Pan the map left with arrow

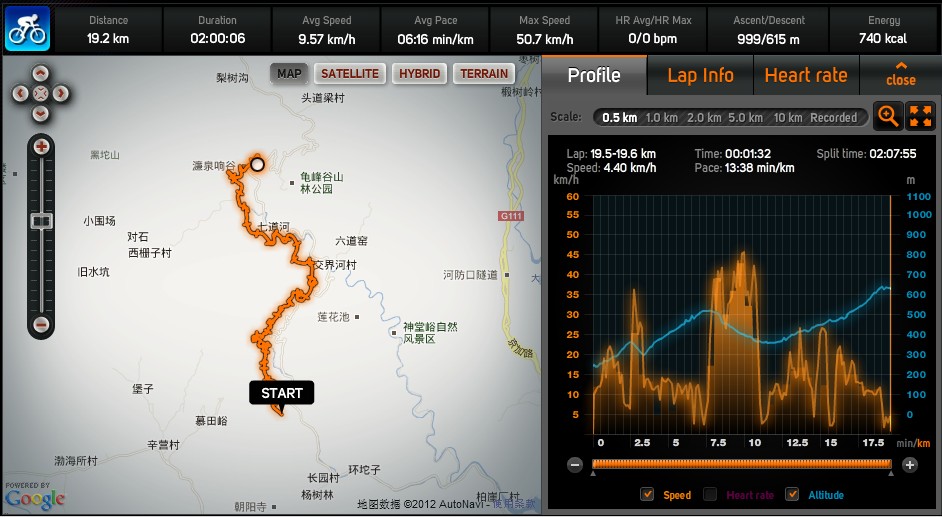point(20,93)
